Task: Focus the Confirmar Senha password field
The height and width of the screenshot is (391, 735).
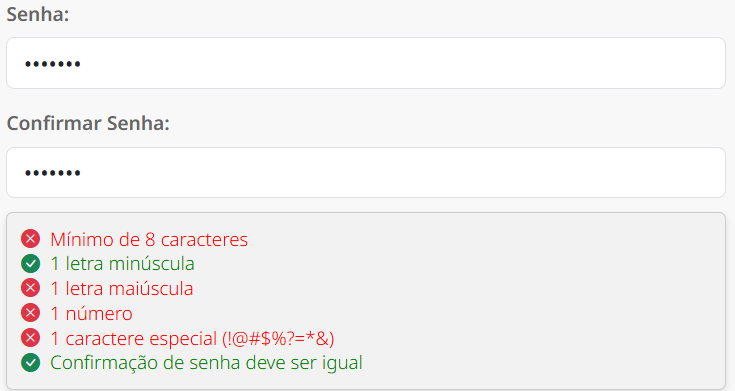Action: (366, 173)
